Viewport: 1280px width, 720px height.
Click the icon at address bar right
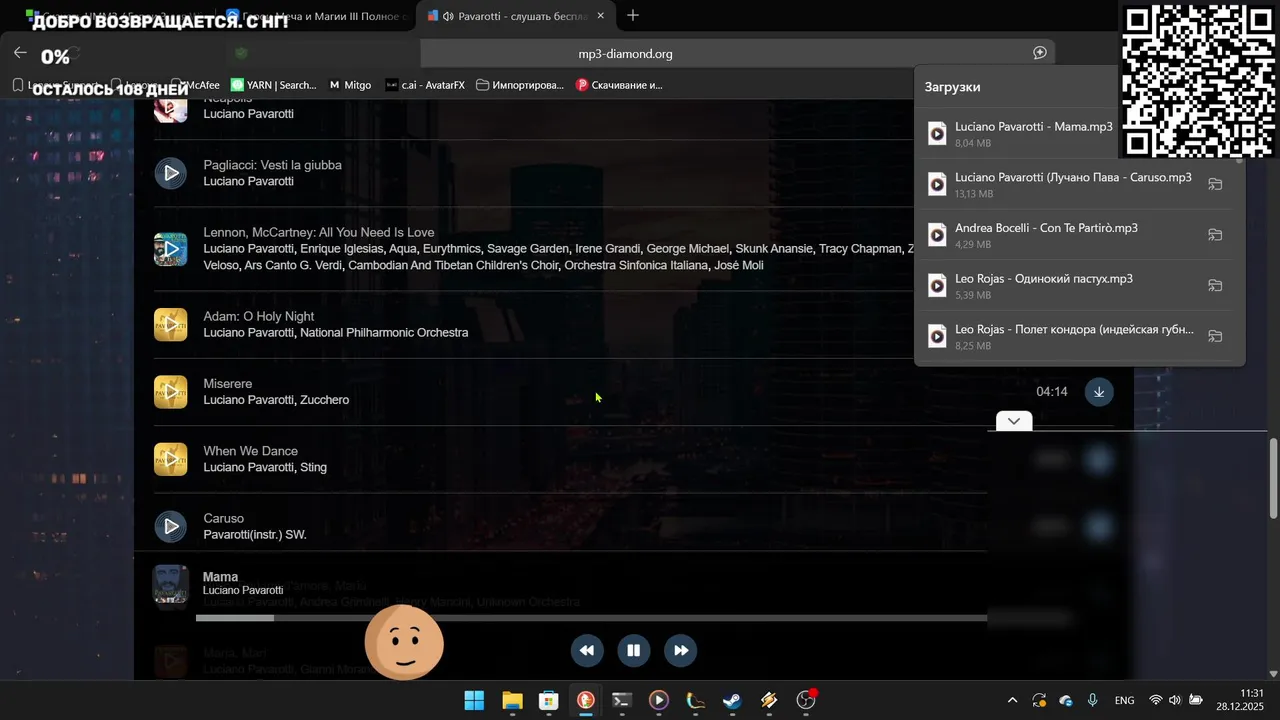pos(1040,53)
